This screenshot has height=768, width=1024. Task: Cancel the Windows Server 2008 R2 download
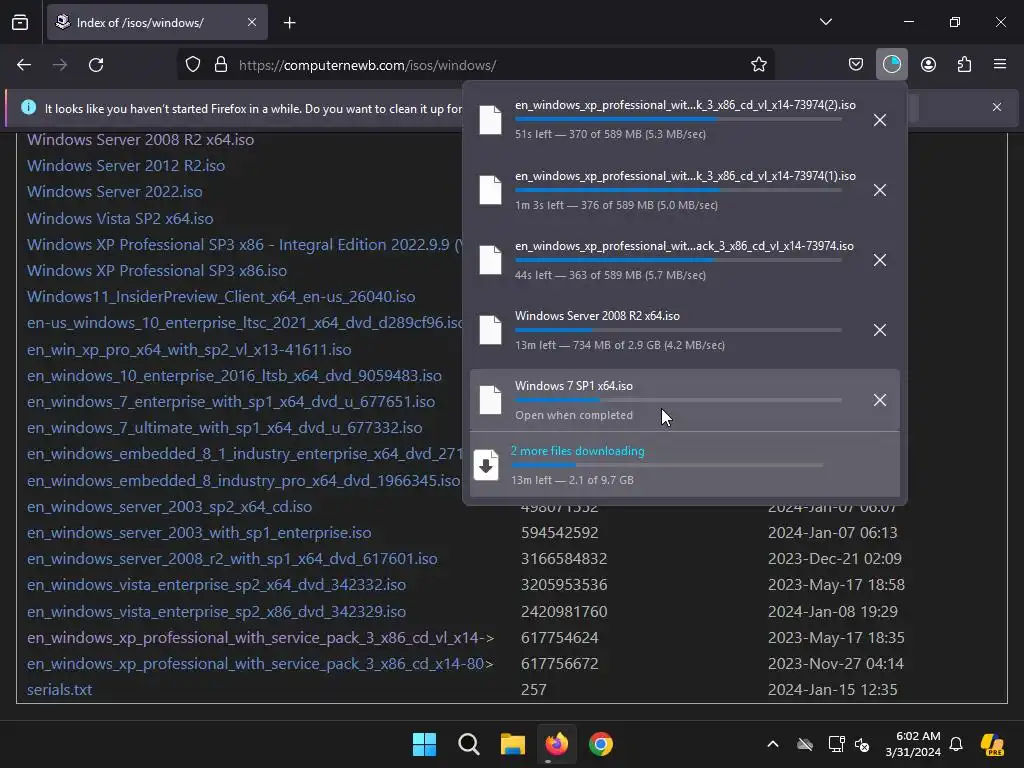coord(880,330)
